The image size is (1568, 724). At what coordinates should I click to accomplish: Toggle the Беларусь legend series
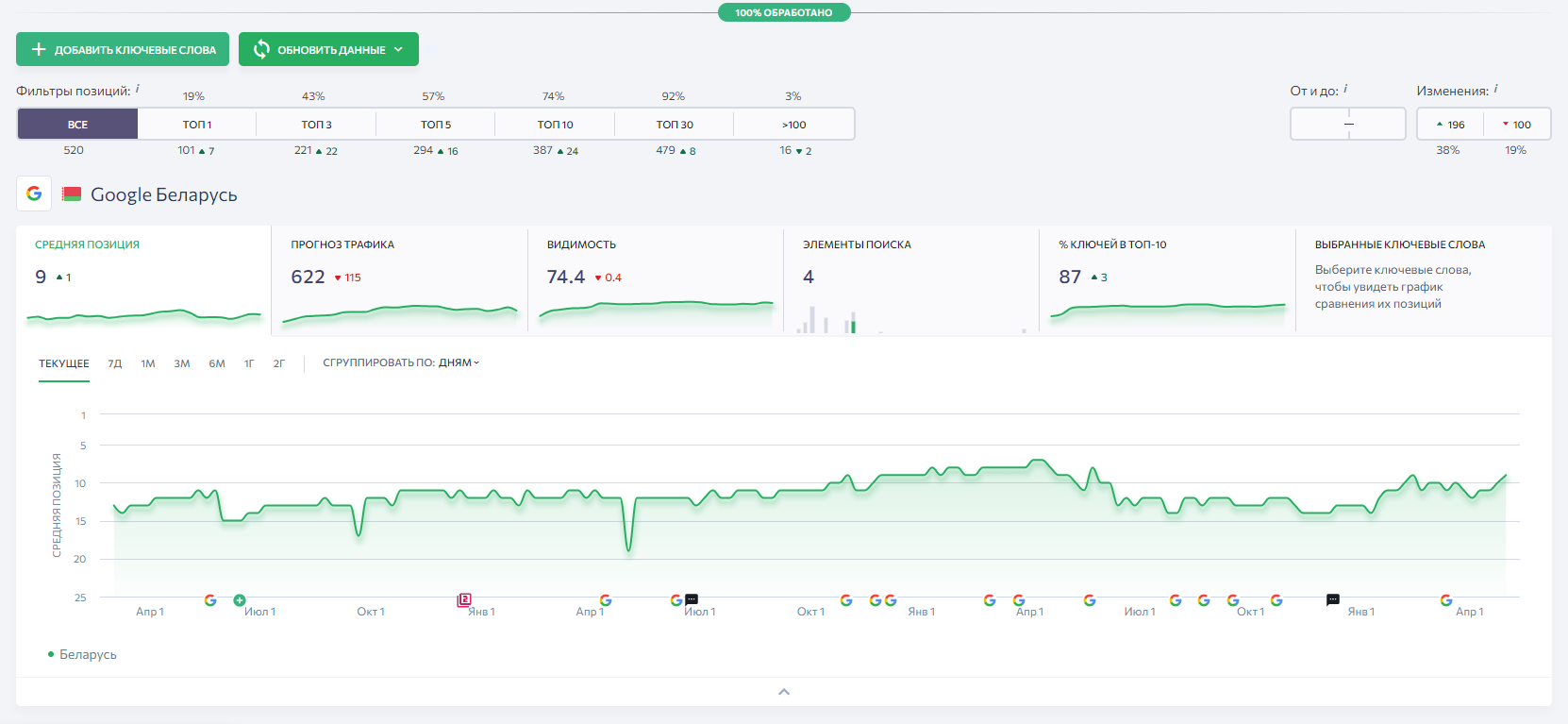coord(82,654)
